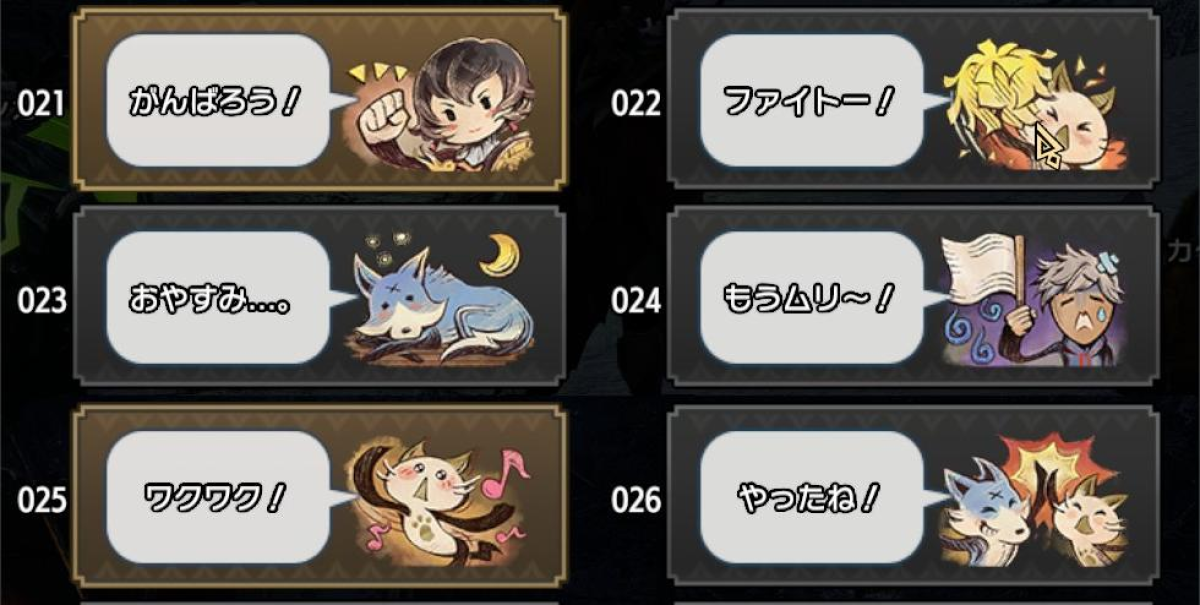This screenshot has height=605, width=1200.
Task: Pick the highlighted sticker number 025
Action: coord(319,495)
